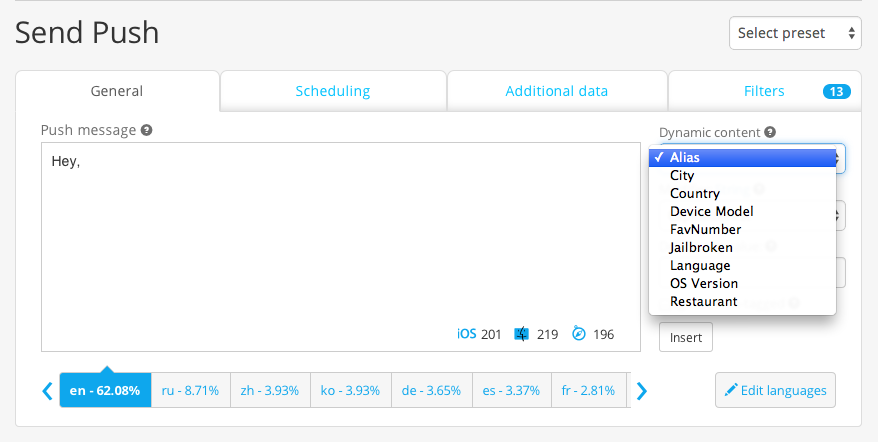Screen dimensions: 878x442
Task: Click the left arrow of language list
Action: (x=48, y=390)
